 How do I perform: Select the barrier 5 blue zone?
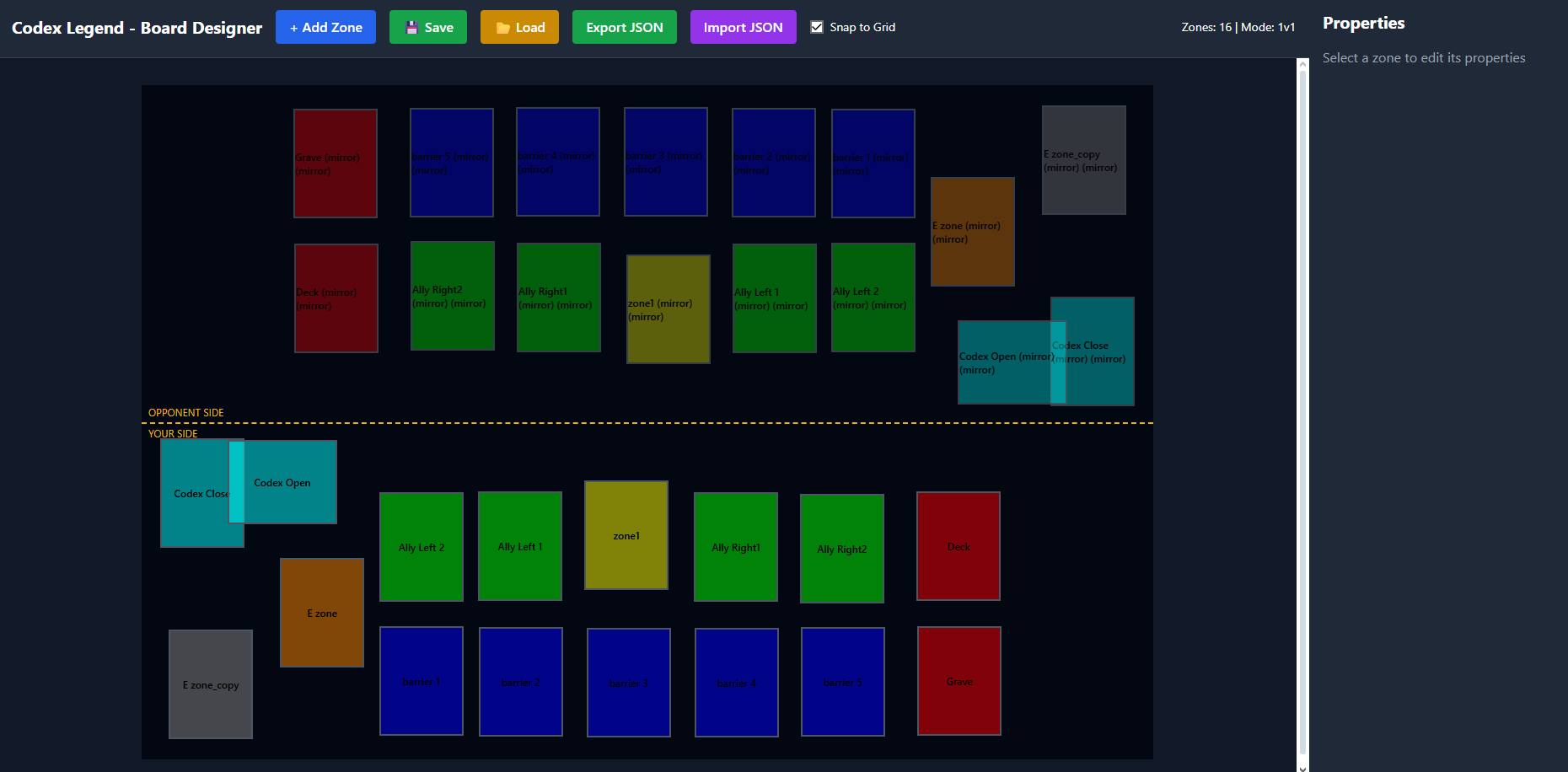point(843,682)
